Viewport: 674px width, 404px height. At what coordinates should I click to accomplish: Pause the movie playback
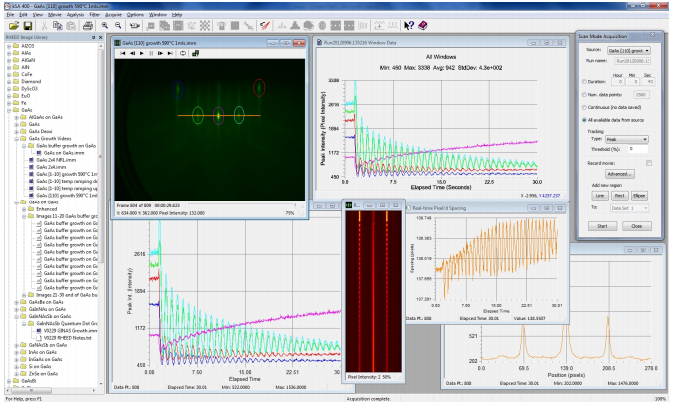[x=151, y=53]
